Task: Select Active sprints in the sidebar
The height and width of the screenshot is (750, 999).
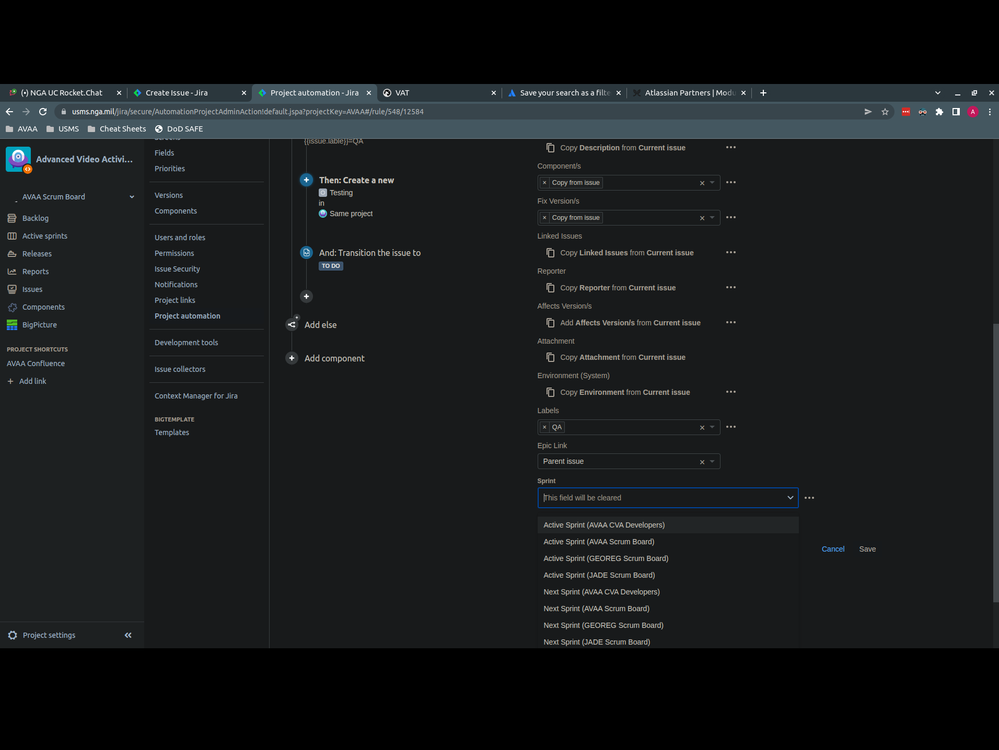Action: click(x=43, y=236)
